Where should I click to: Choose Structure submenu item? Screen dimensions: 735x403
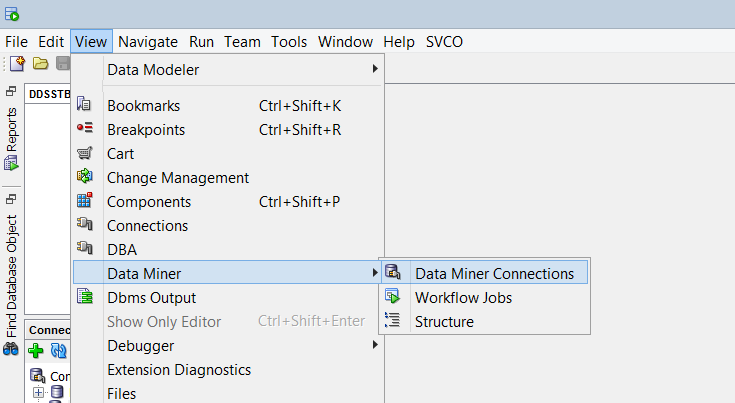coord(485,322)
